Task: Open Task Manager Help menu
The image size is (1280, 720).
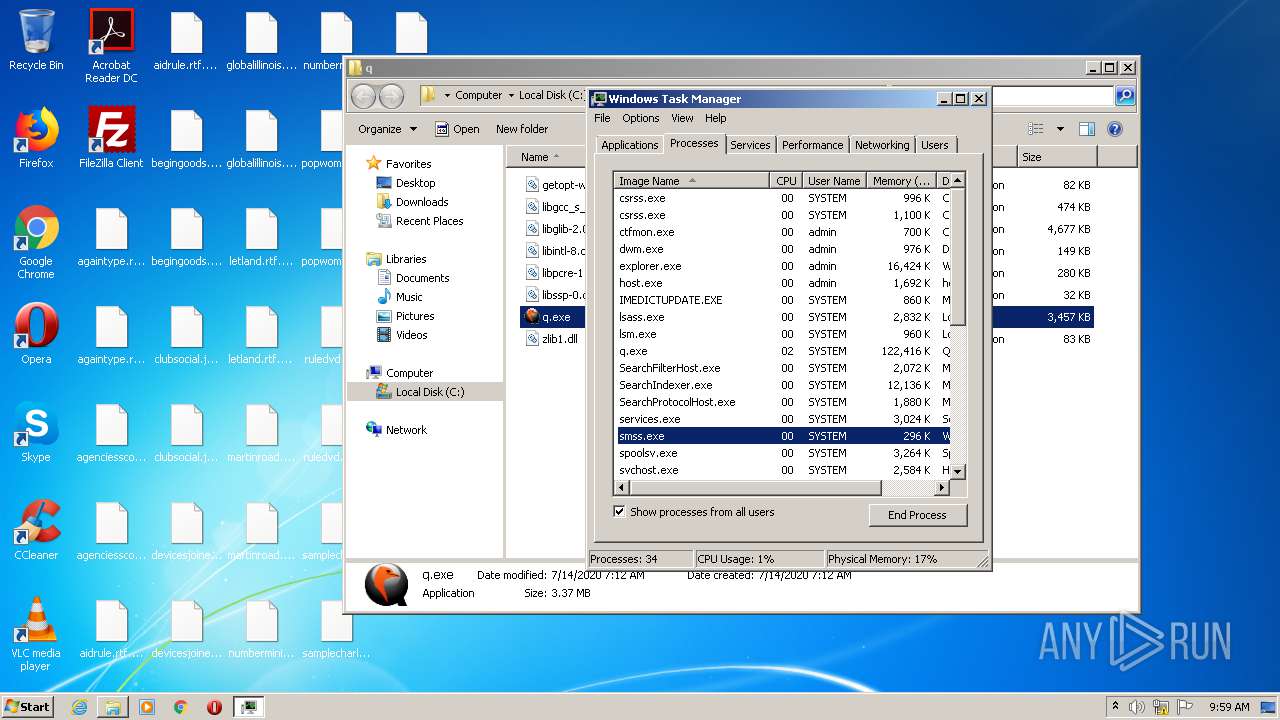Action: (715, 118)
